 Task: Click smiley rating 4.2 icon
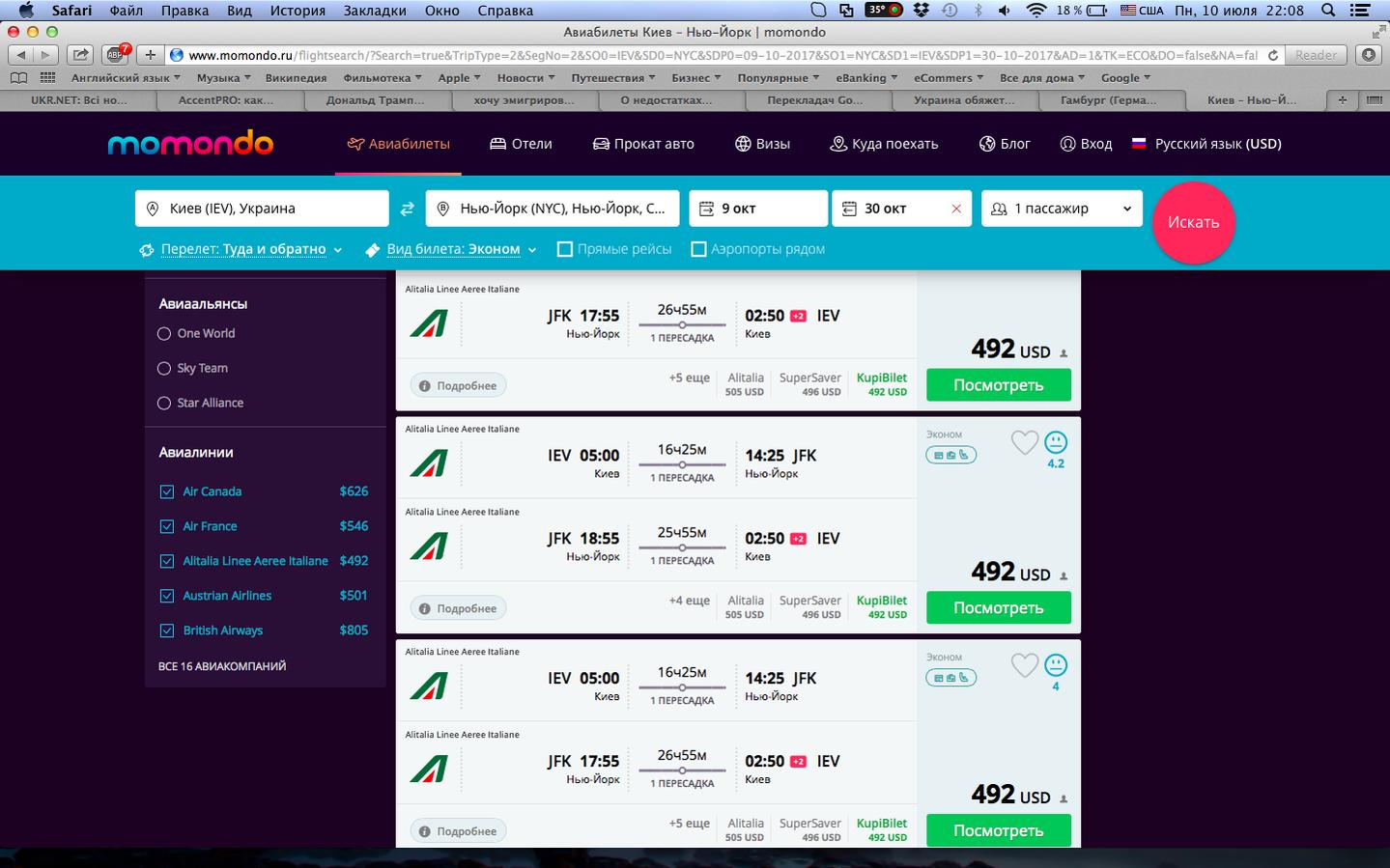tap(1056, 442)
